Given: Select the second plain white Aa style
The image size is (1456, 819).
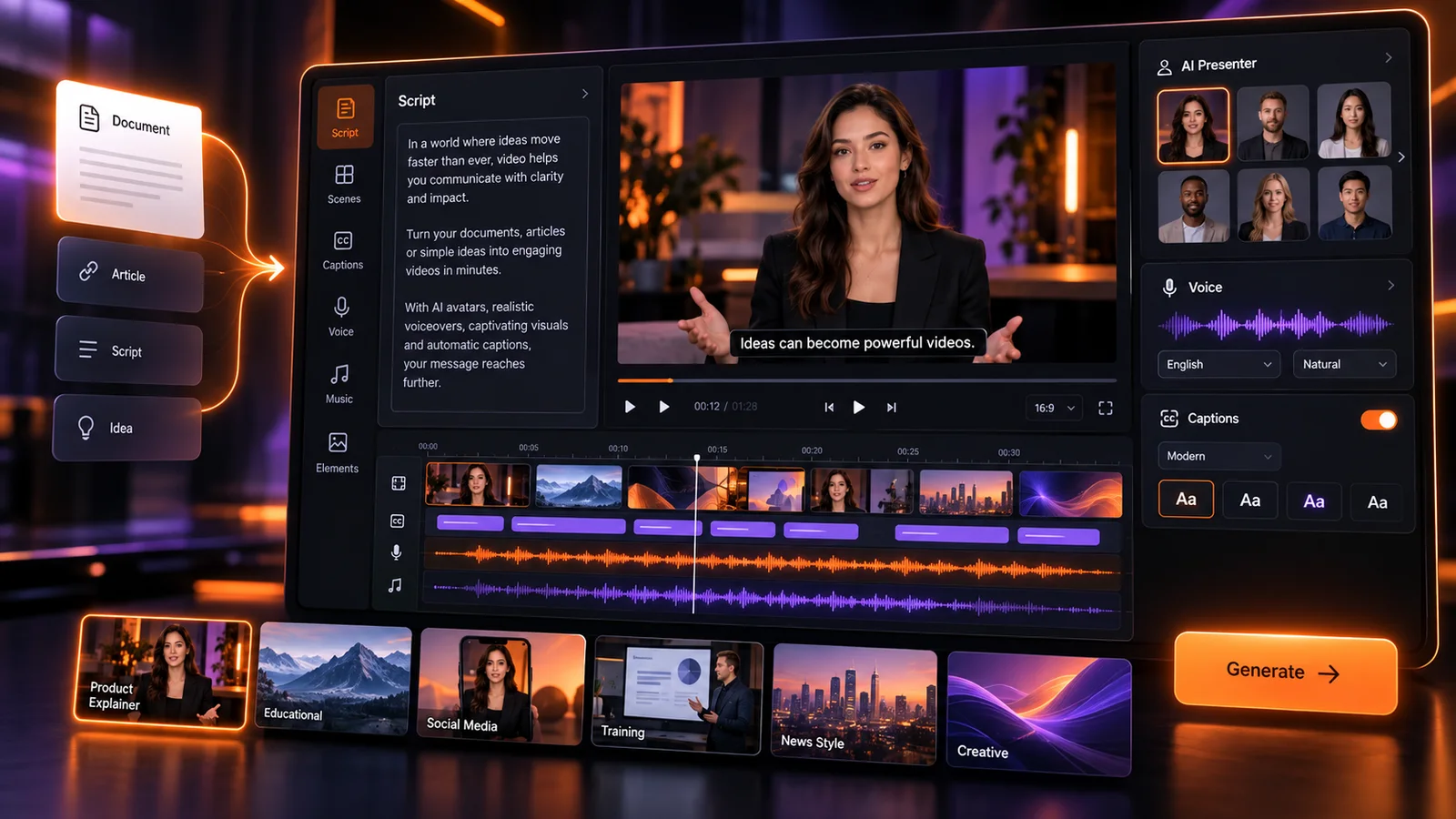Looking at the screenshot, I should (1250, 500).
